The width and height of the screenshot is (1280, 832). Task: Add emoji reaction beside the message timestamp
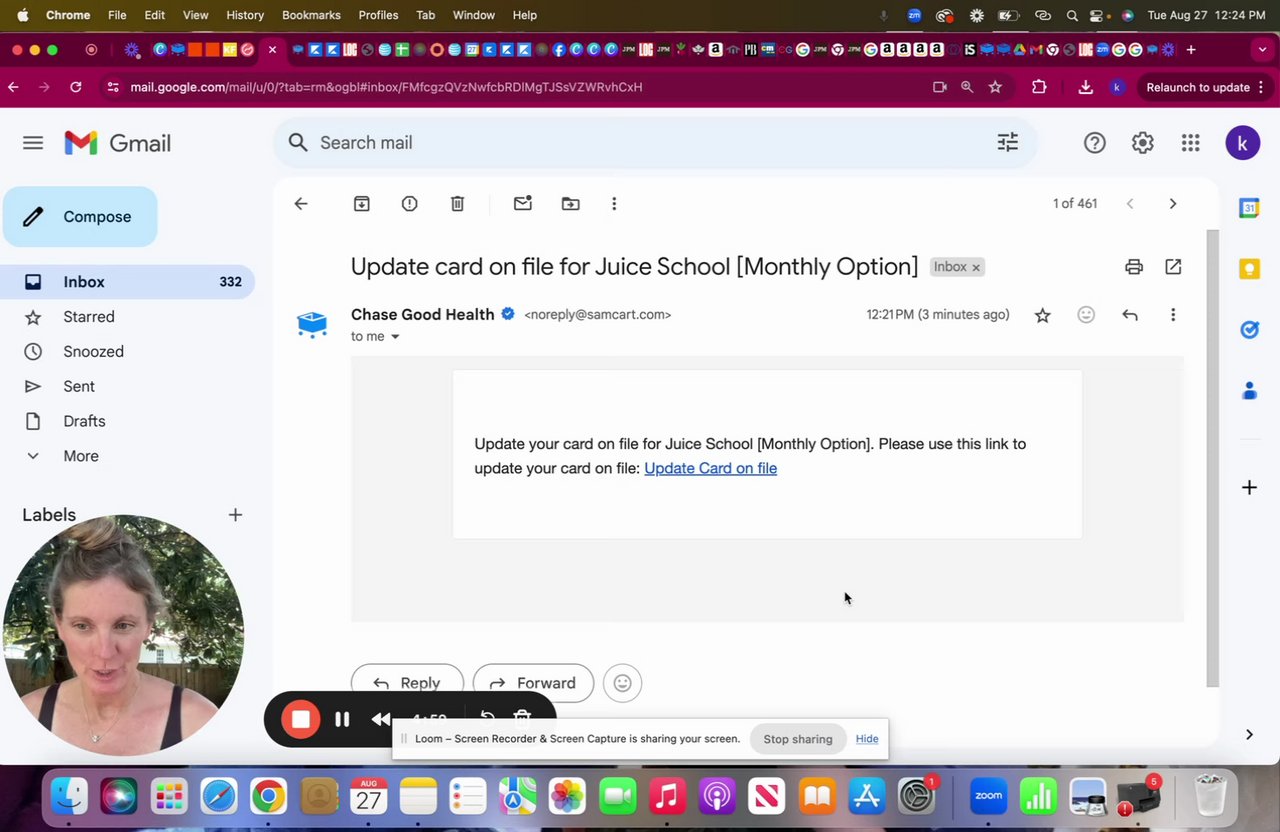tap(1086, 315)
